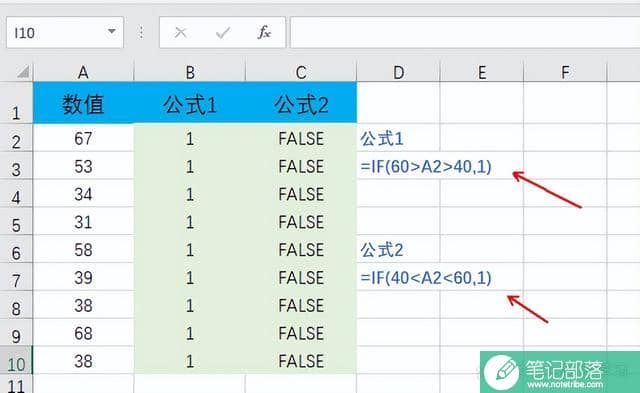Viewport: 640px width, 393px height.
Task: Select row 4 header
Action: [16, 193]
